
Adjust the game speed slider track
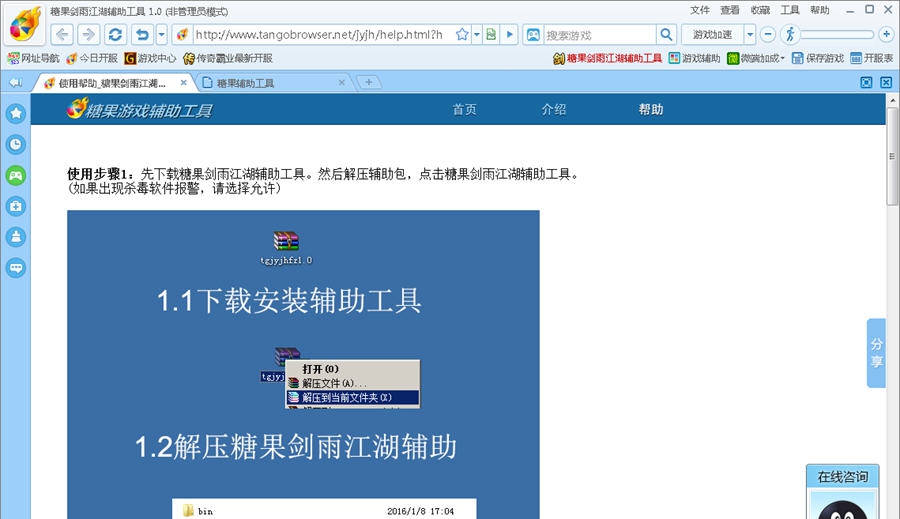[837, 34]
